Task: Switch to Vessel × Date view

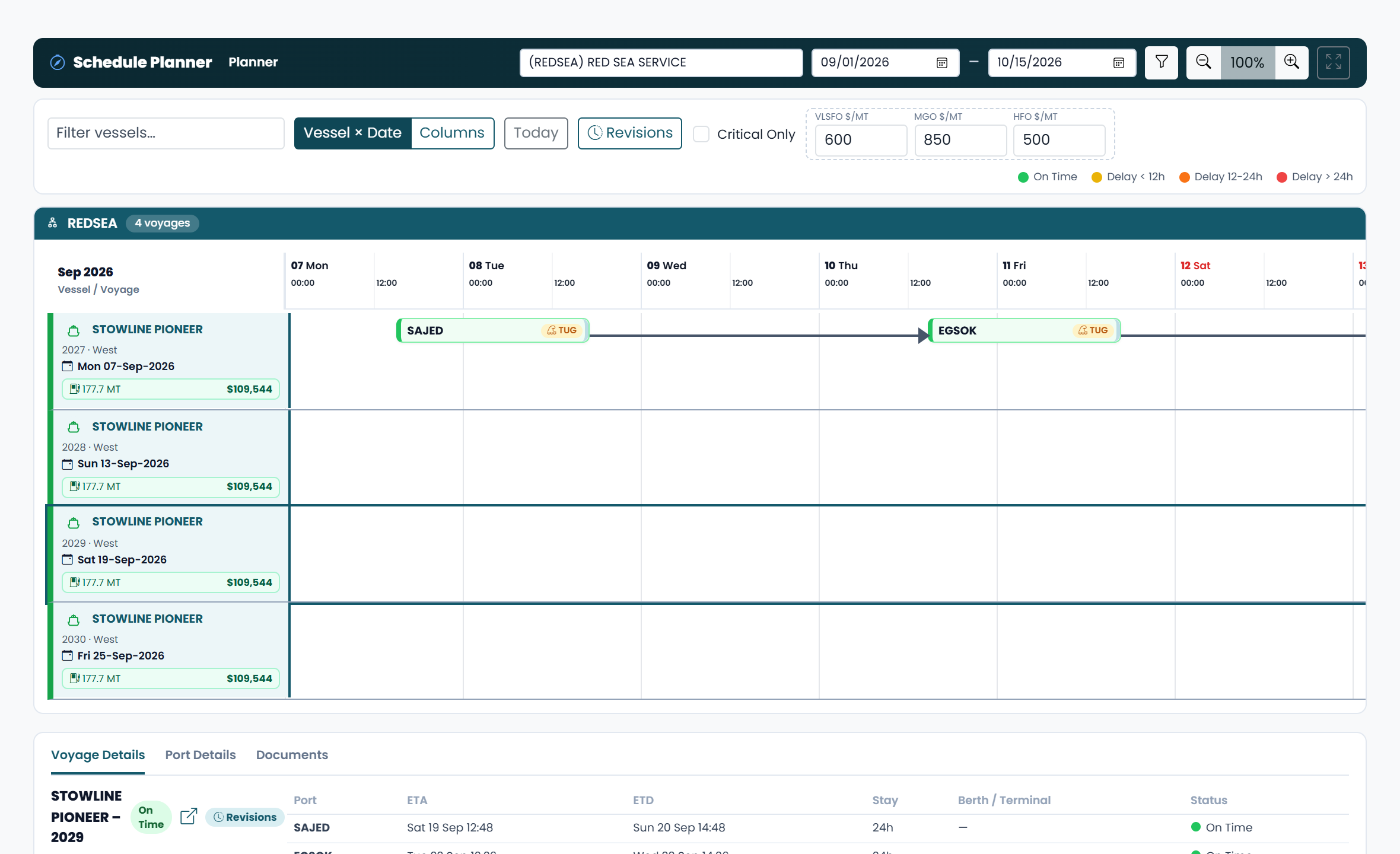Action: [352, 133]
